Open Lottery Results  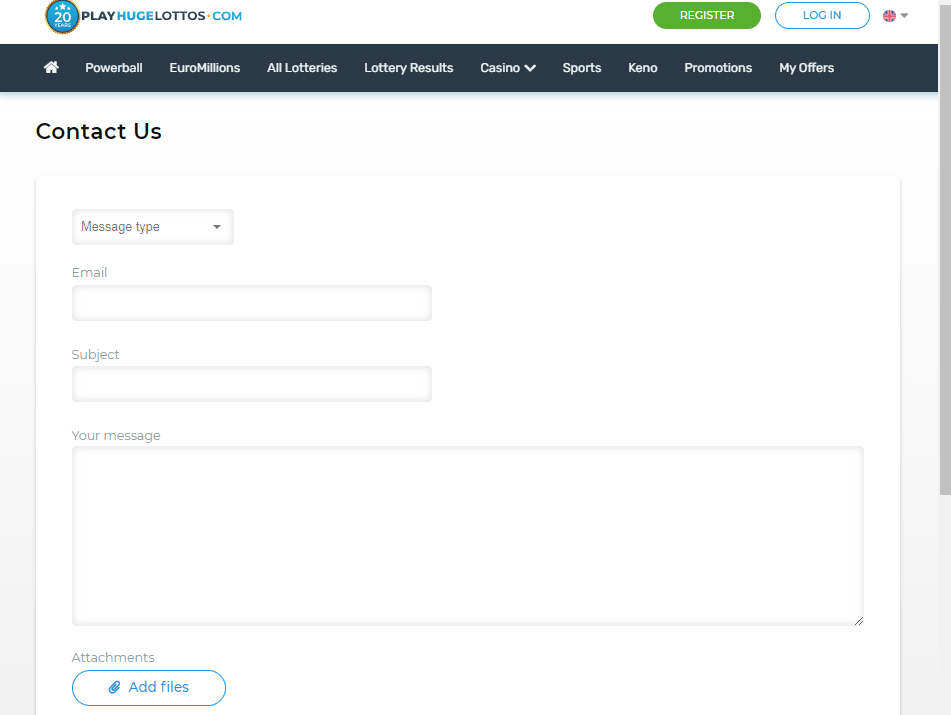pyautogui.click(x=409, y=68)
